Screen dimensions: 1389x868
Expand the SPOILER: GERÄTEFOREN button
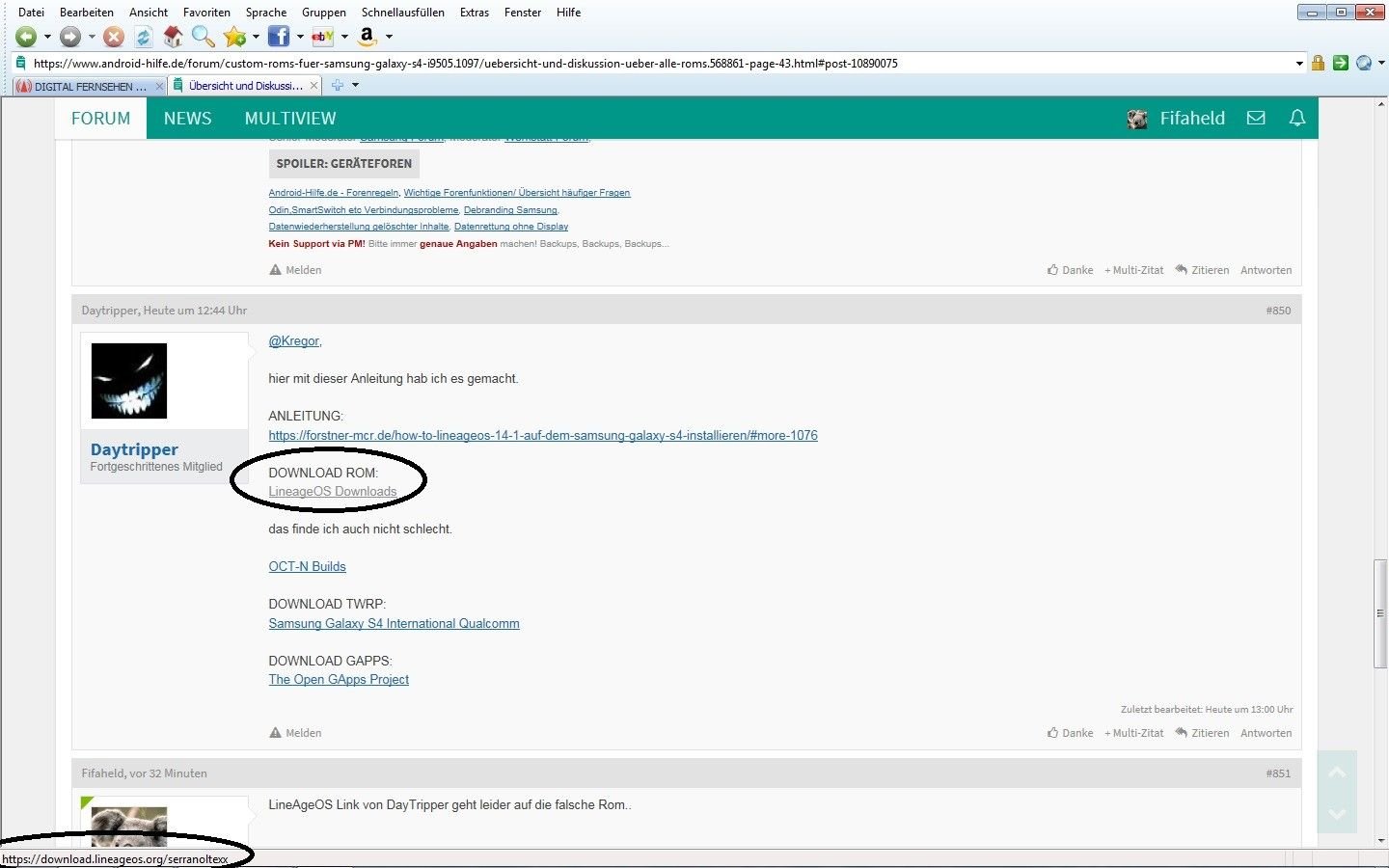pos(343,163)
